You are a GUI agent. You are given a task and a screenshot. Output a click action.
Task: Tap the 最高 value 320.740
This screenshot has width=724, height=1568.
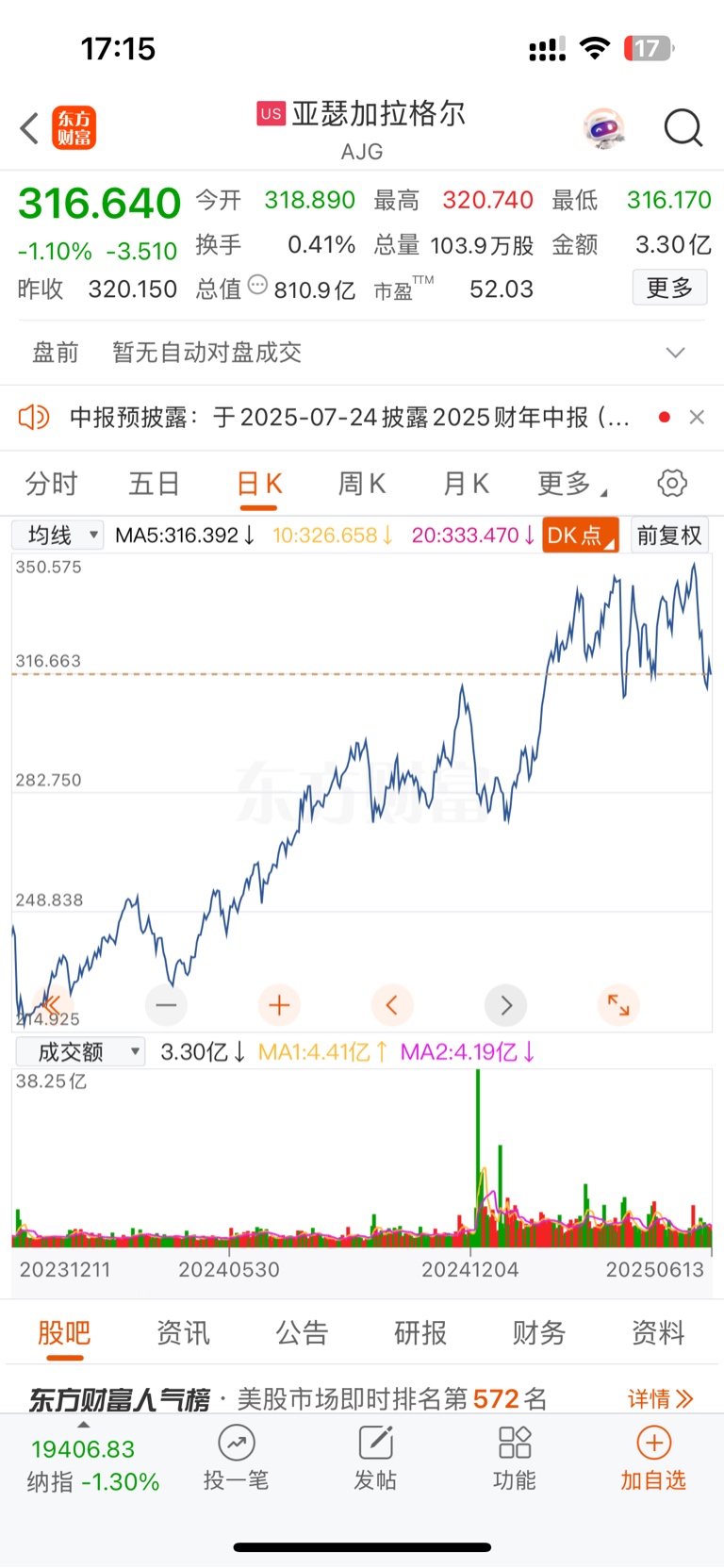488,200
